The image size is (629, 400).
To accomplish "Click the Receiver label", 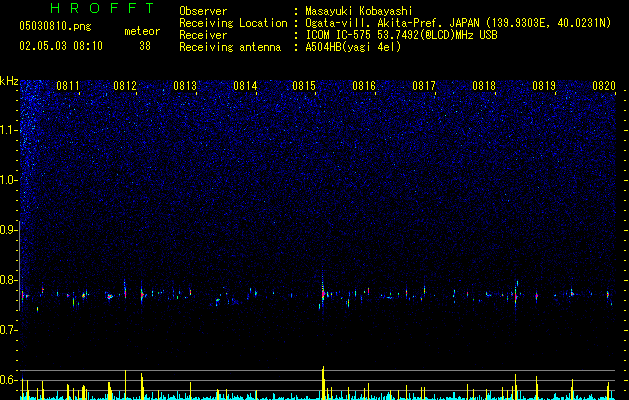I will coord(203,35).
